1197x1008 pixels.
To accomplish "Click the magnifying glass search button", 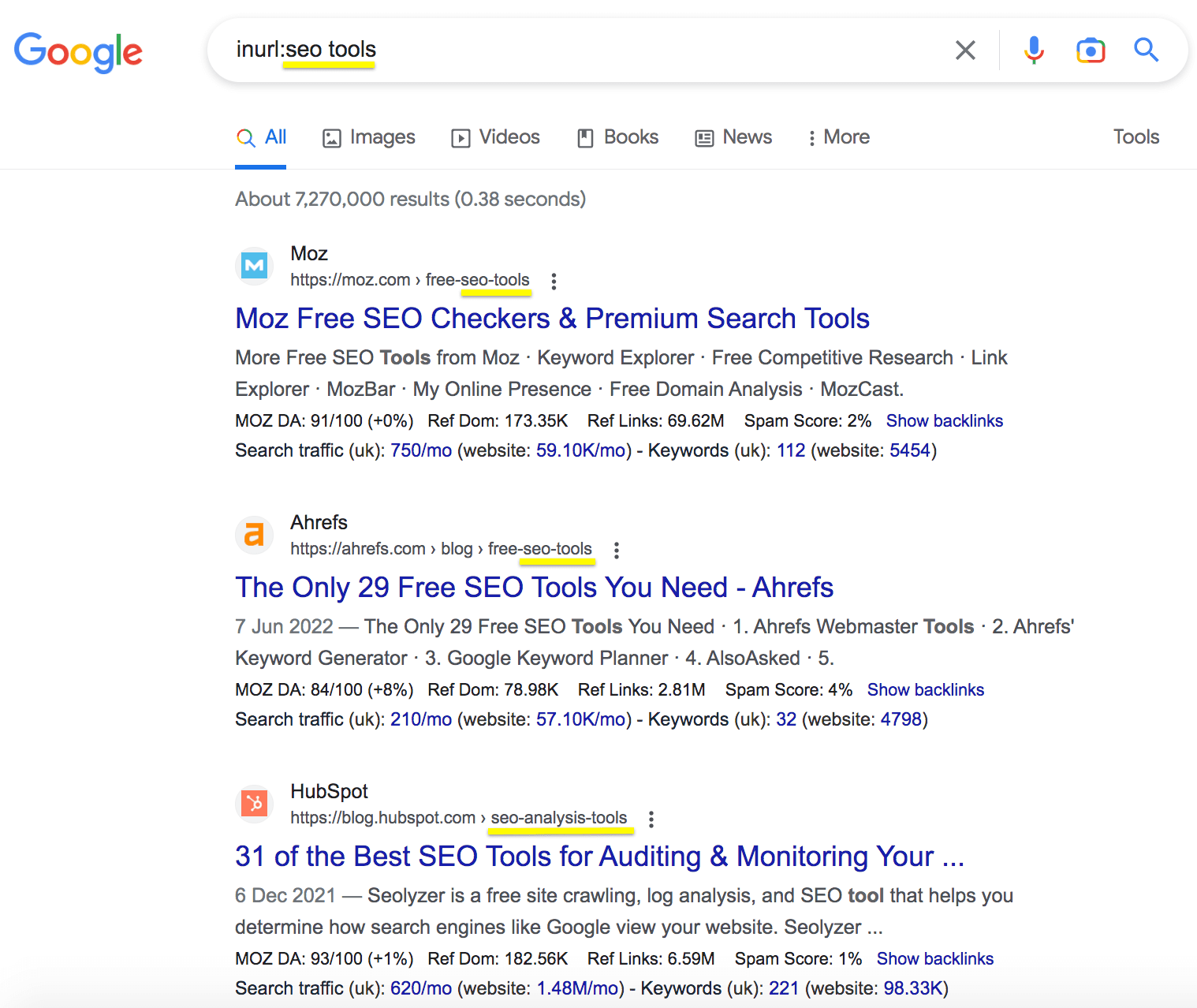I will 1146,50.
